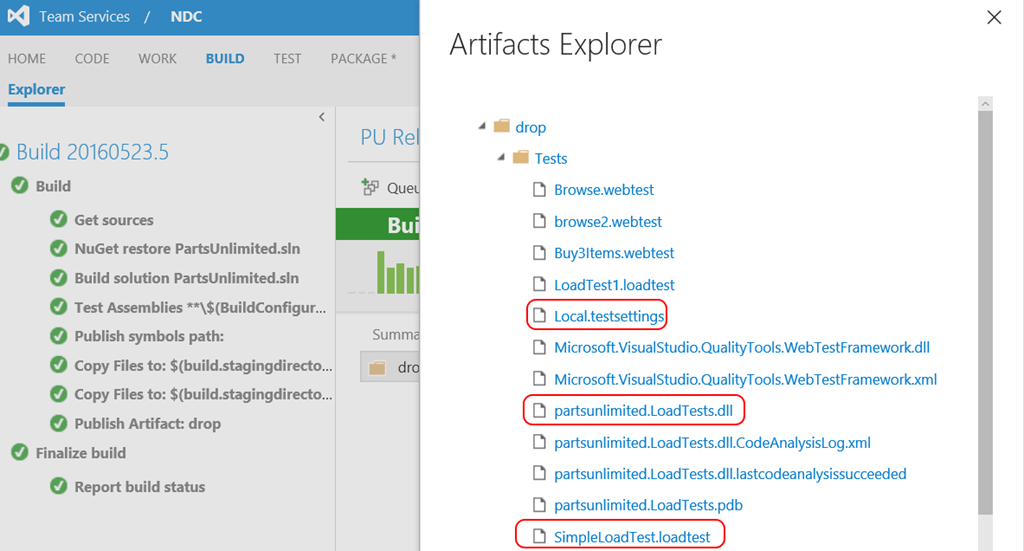
Task: Click the Visual Studio Team Services logo
Action: (x=18, y=17)
